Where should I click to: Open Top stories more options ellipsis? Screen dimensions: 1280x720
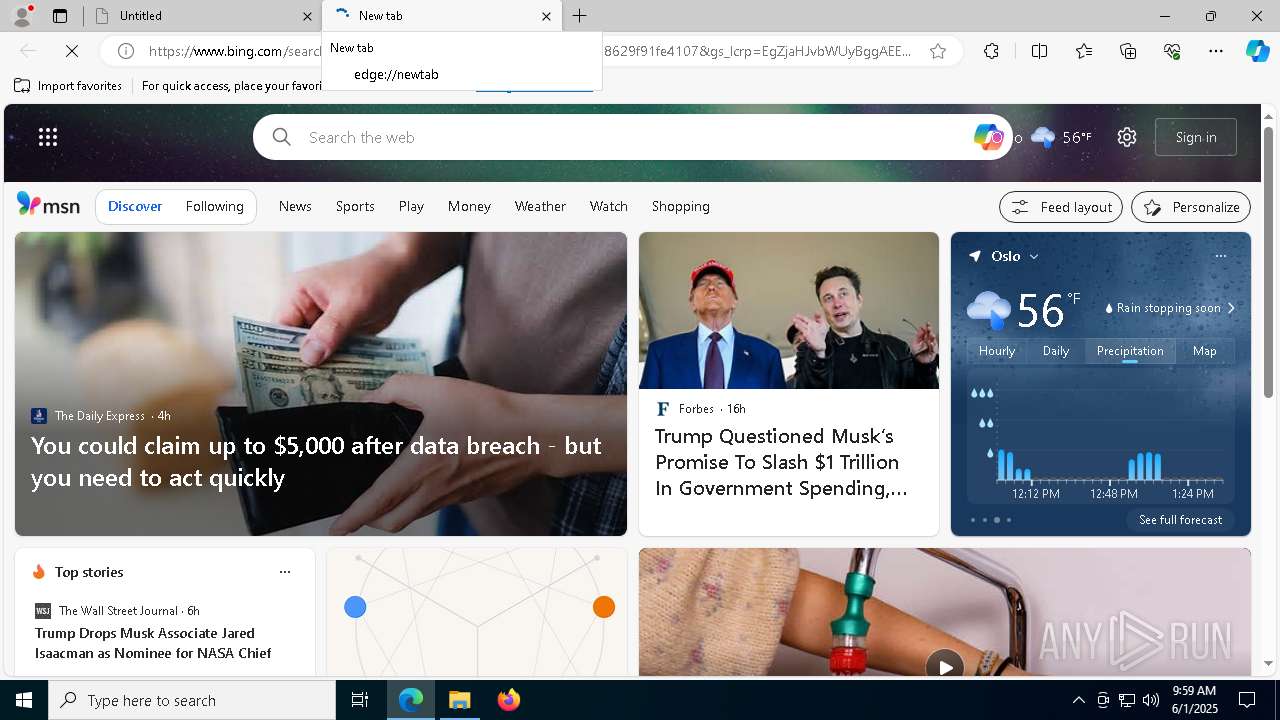pos(285,572)
